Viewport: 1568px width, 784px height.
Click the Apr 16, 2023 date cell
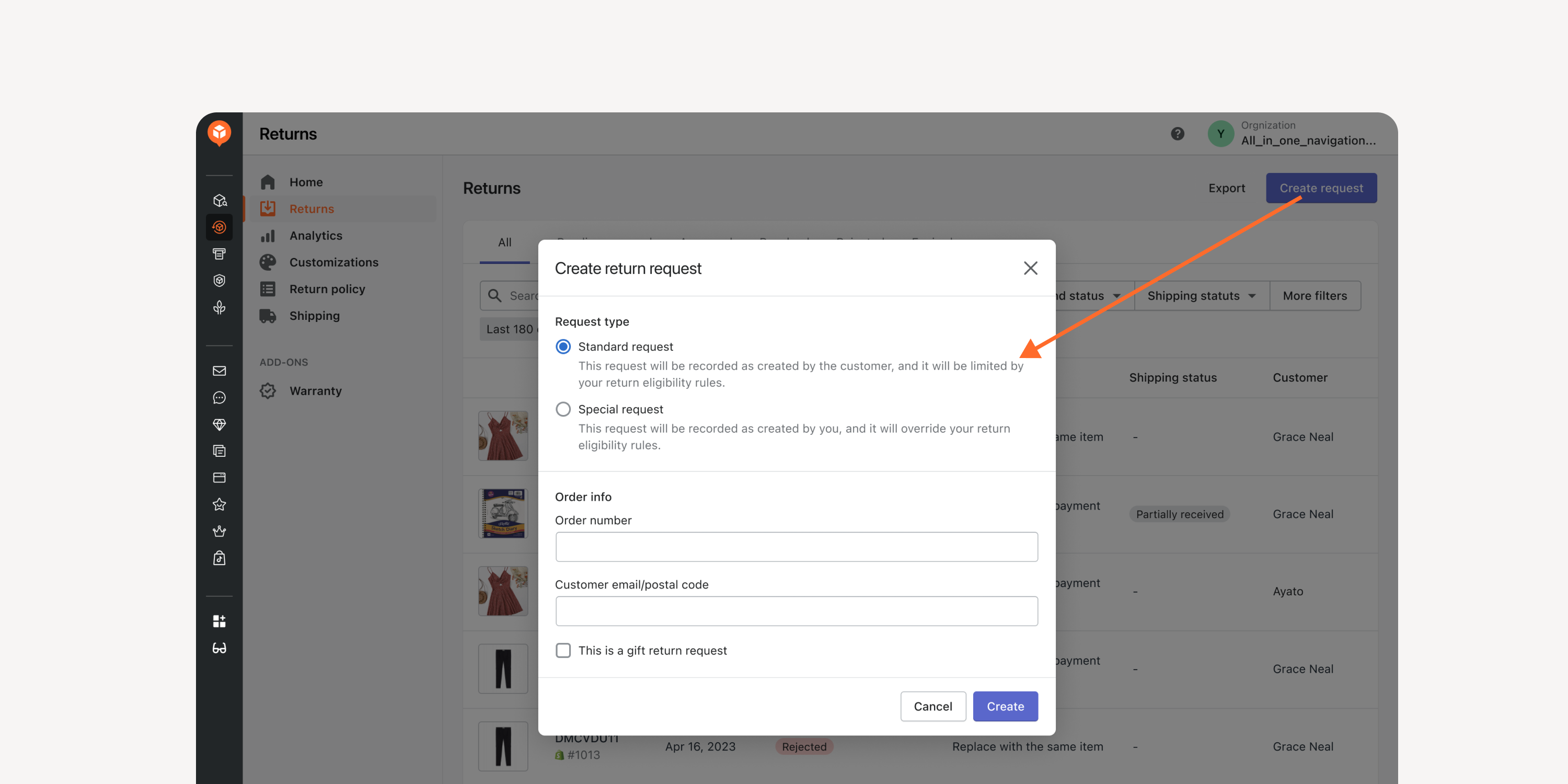tap(700, 746)
